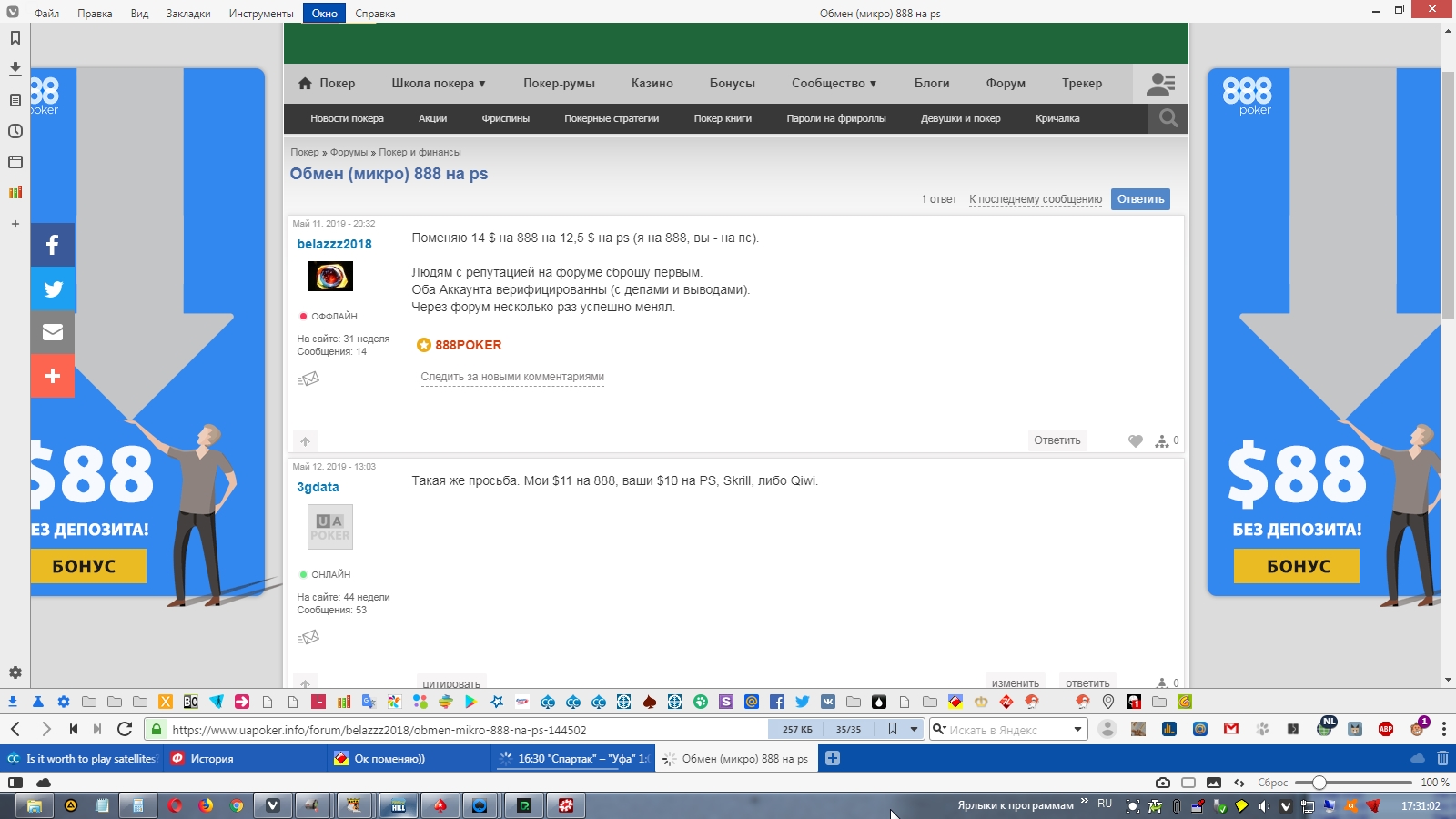Toggle sync cloud icon in status bar

[43, 783]
